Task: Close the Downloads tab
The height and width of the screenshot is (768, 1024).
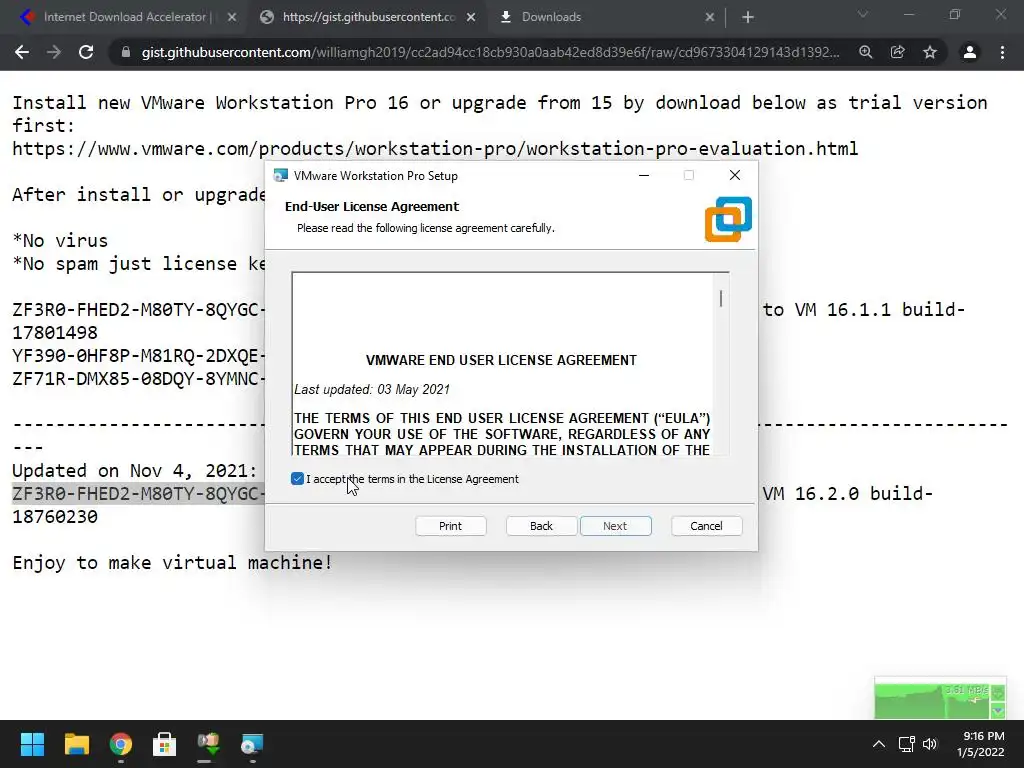Action: pyautogui.click(x=710, y=18)
